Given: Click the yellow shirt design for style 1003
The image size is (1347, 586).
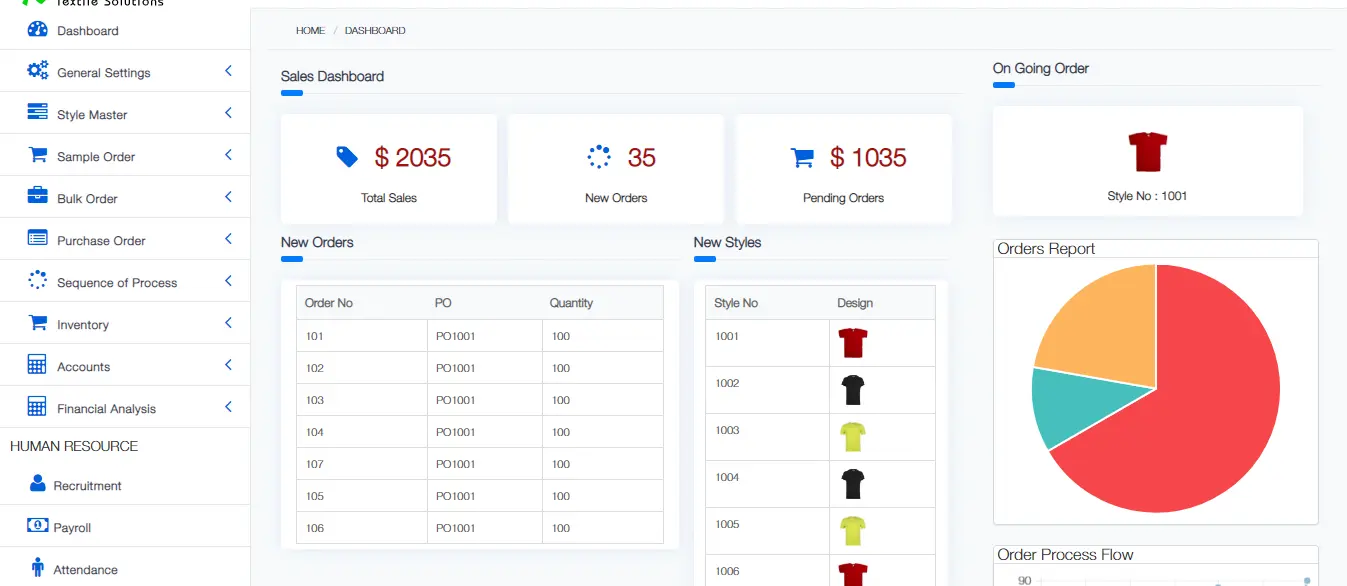Looking at the screenshot, I should click(x=852, y=437).
